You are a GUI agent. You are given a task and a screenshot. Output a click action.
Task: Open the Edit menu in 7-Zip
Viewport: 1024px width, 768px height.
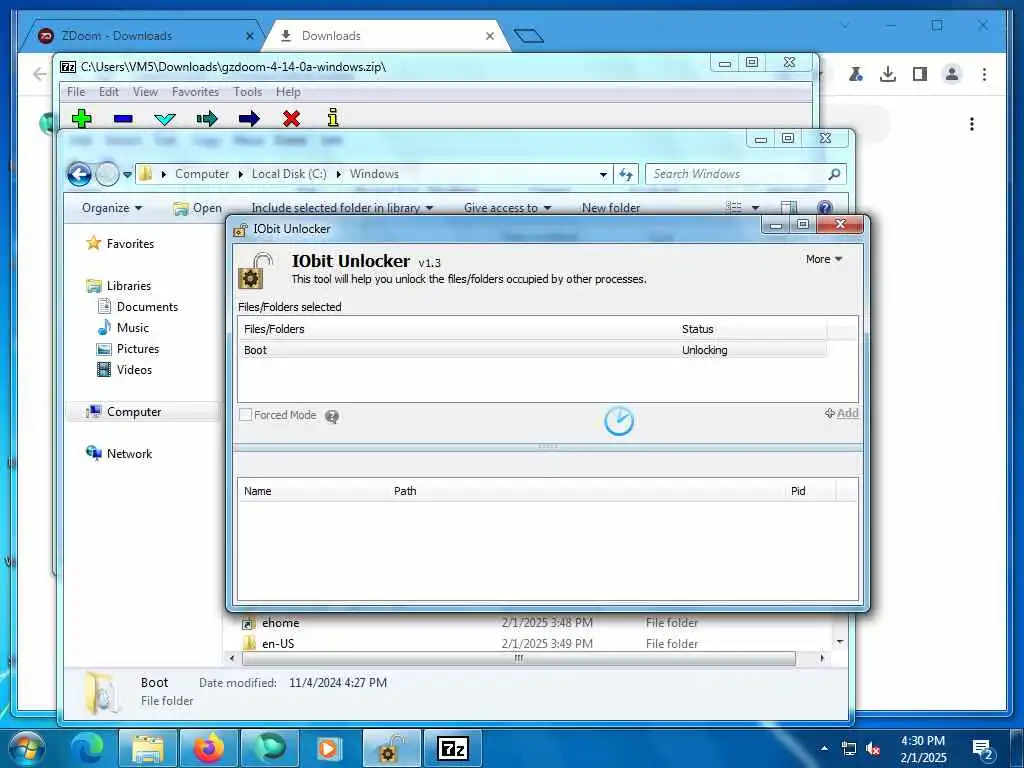pos(108,91)
